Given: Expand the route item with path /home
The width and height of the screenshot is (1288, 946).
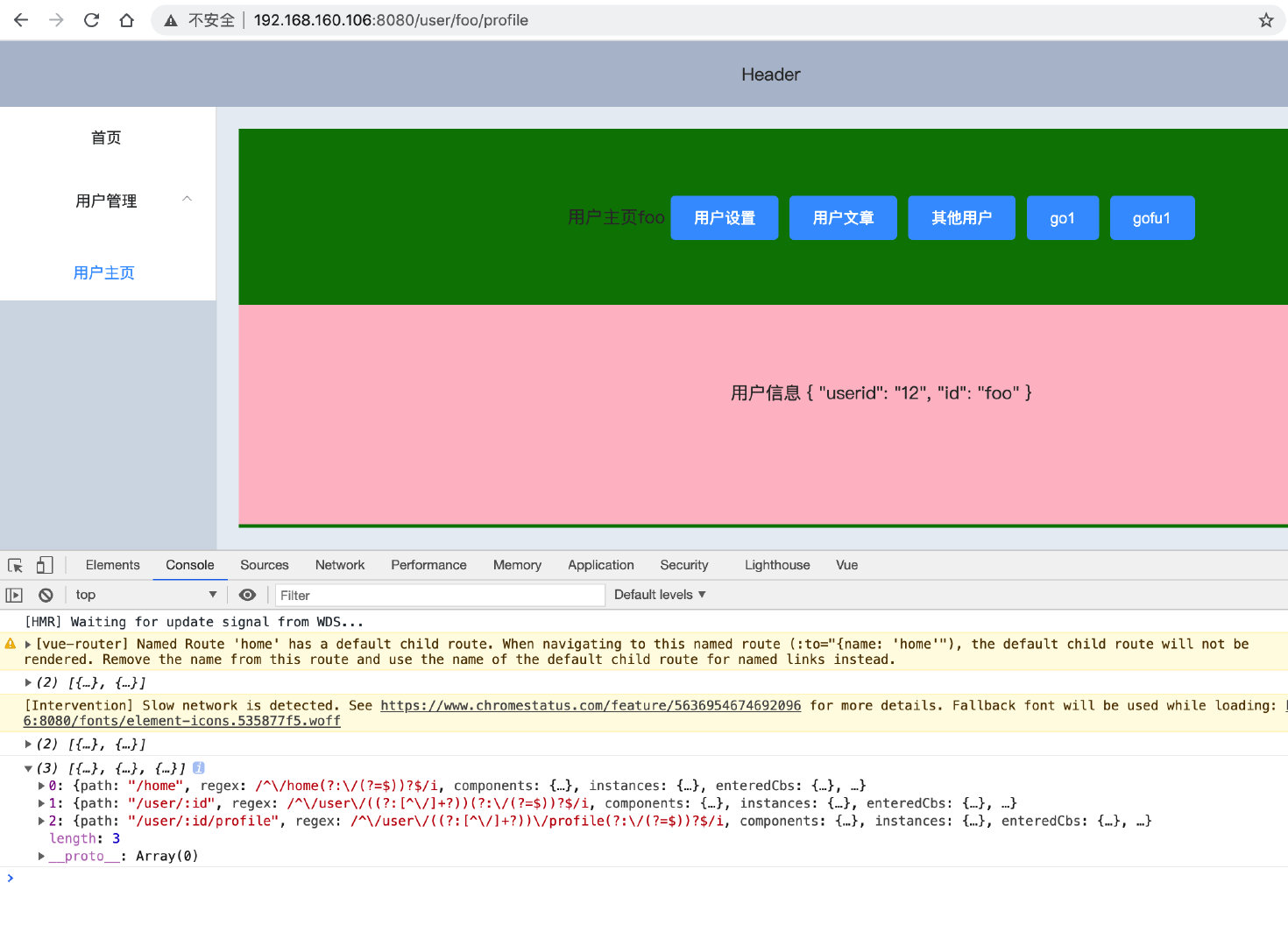Looking at the screenshot, I should coord(41,786).
